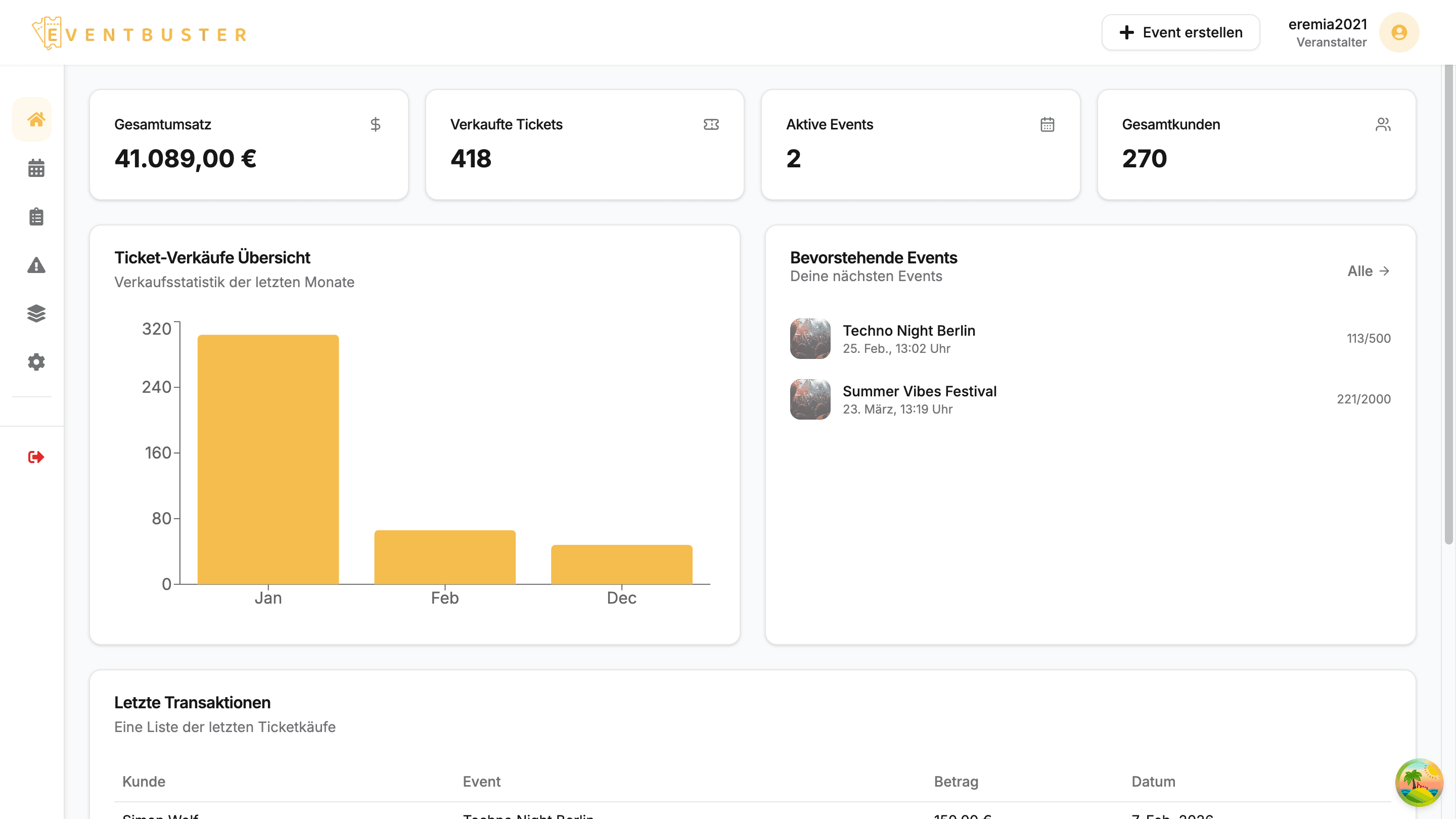Select the layers icon in the sidebar
Image resolution: width=1456 pixels, height=819 pixels.
tap(35, 313)
